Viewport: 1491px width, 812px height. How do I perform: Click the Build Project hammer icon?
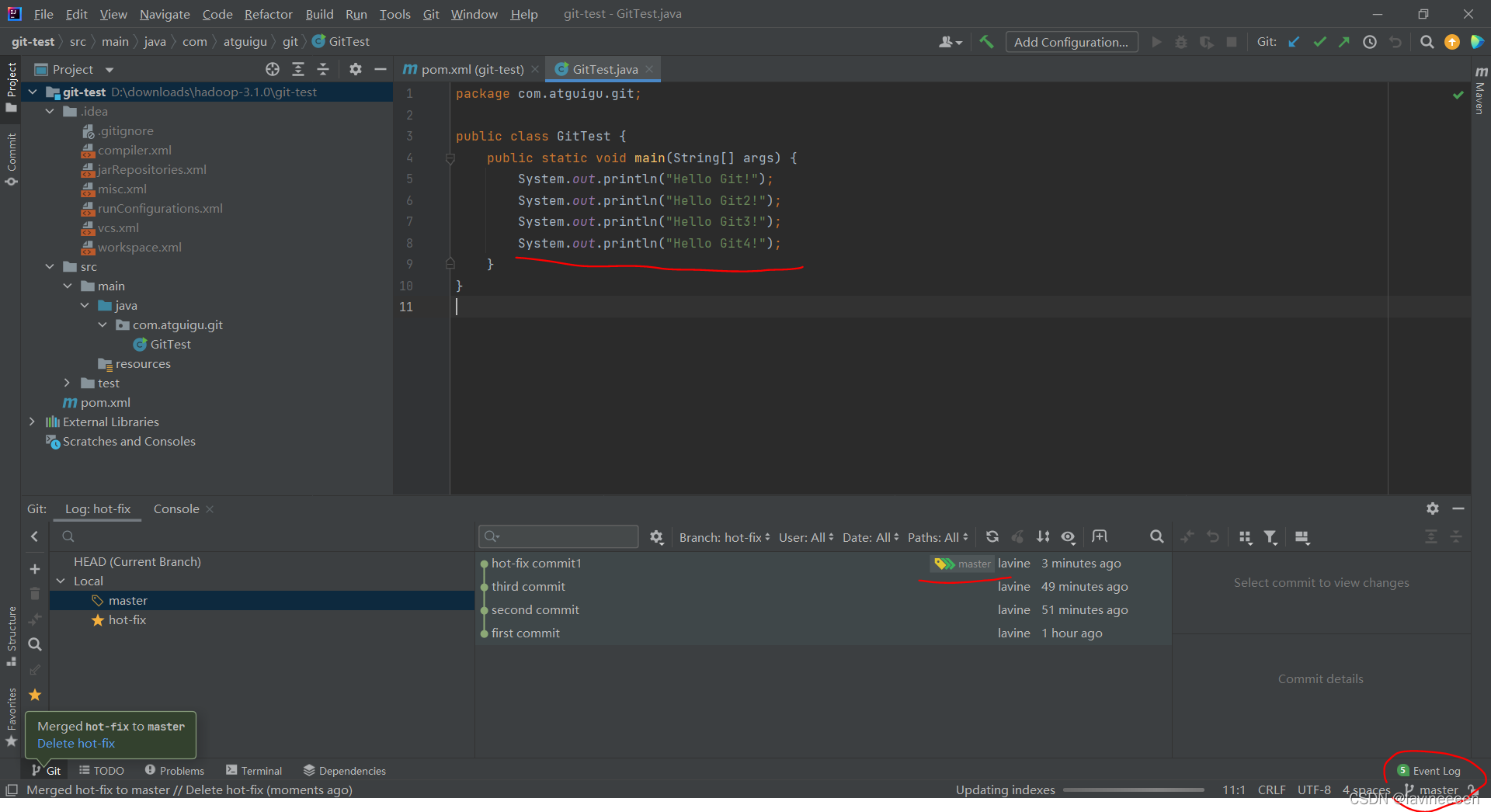point(986,42)
